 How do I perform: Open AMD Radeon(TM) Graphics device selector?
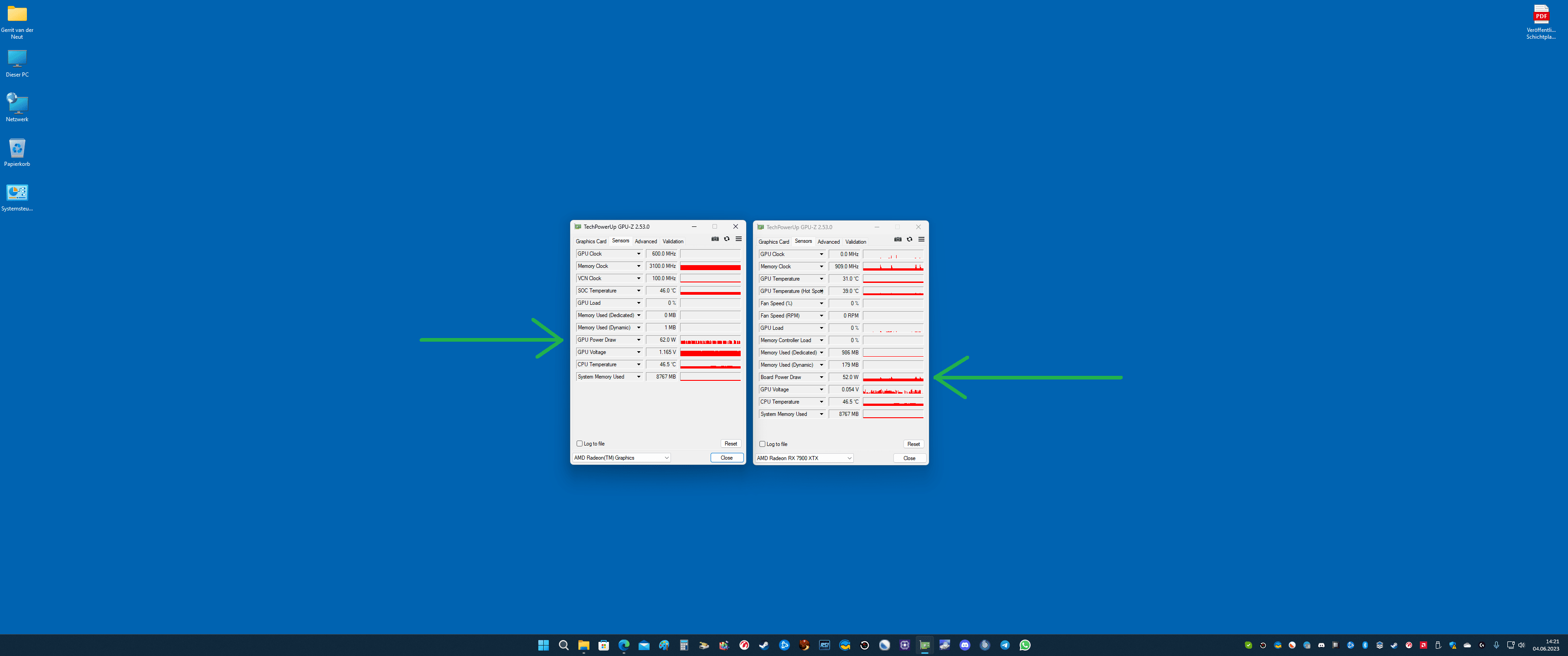point(621,458)
